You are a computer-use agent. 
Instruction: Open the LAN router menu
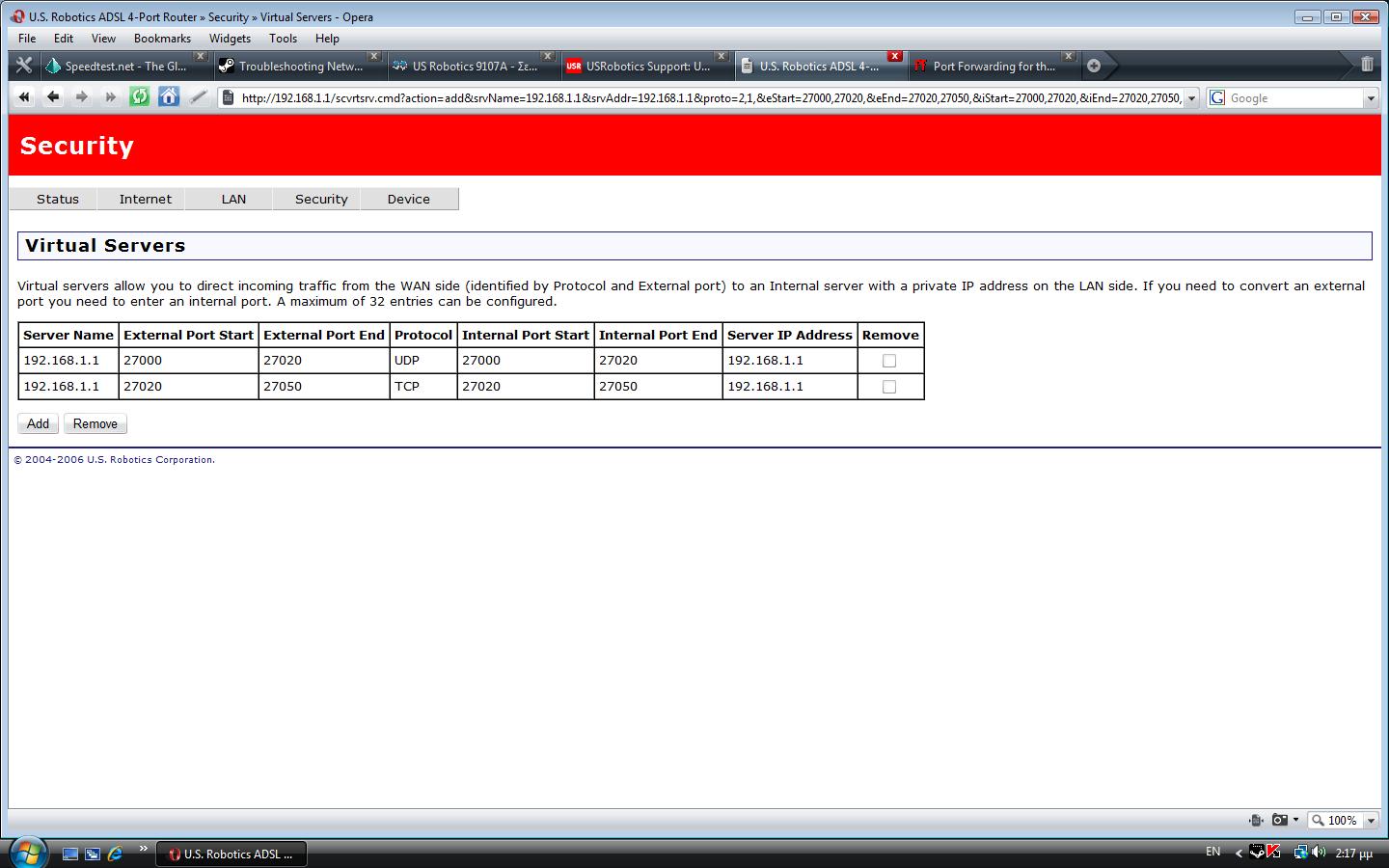tap(233, 199)
